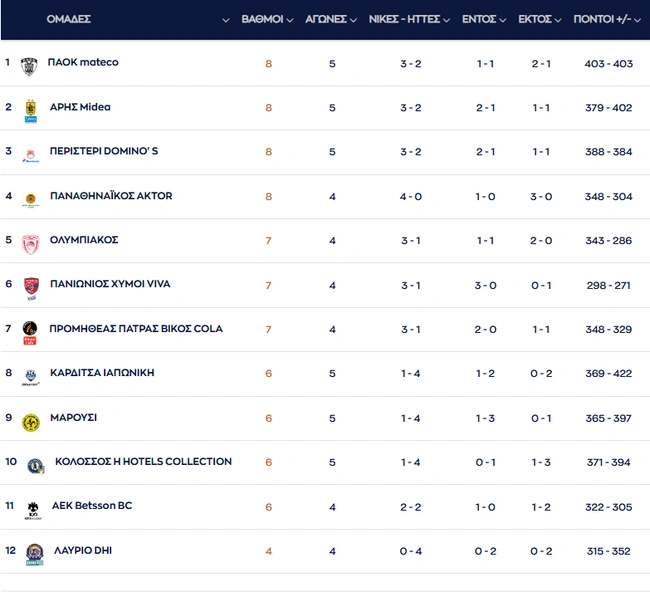Click the AEK Betsson BC team logo
This screenshot has width=650, height=592.
tap(33, 509)
